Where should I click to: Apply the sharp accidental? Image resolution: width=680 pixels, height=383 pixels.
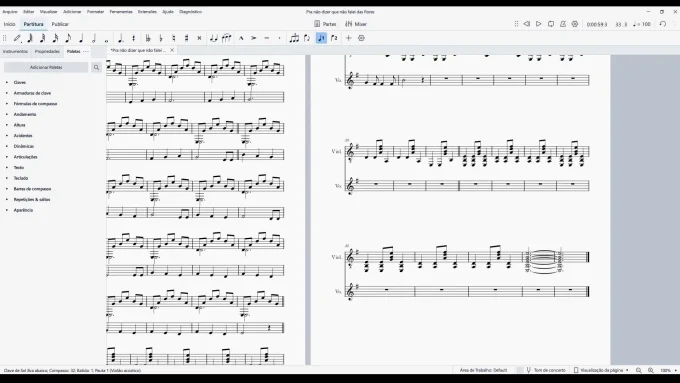pyautogui.click(x=186, y=38)
